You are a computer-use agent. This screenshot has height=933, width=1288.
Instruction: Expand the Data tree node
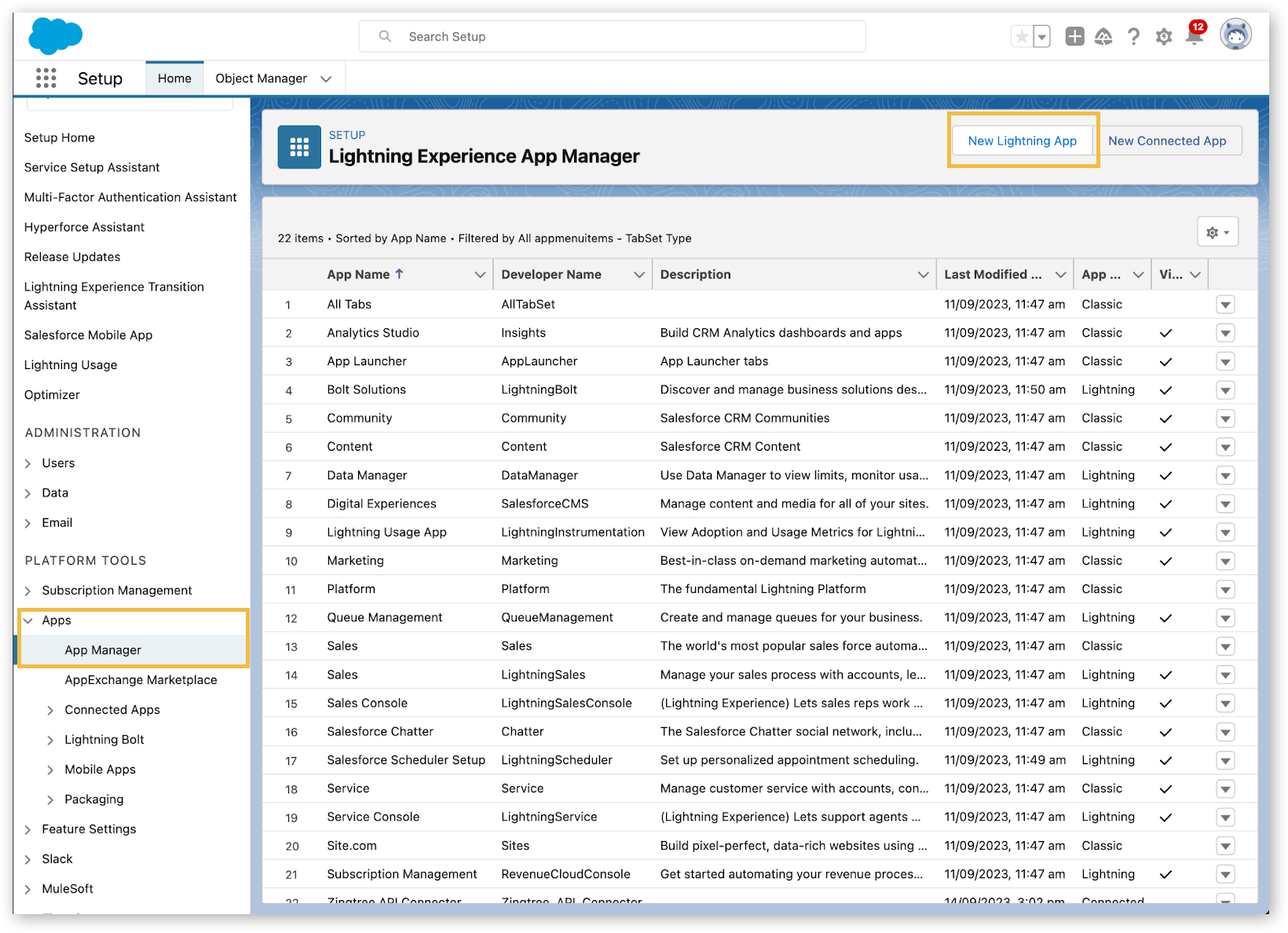[28, 493]
